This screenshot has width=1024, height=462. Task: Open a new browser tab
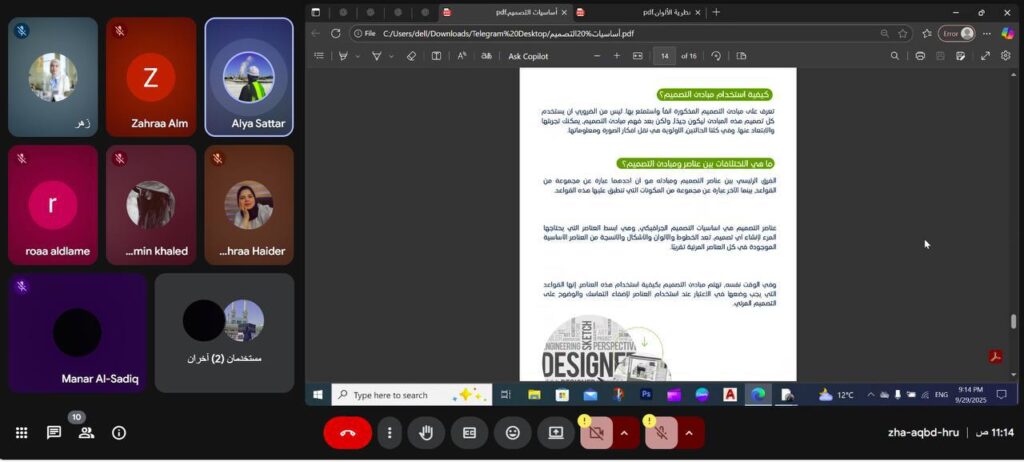pyautogui.click(x=716, y=12)
